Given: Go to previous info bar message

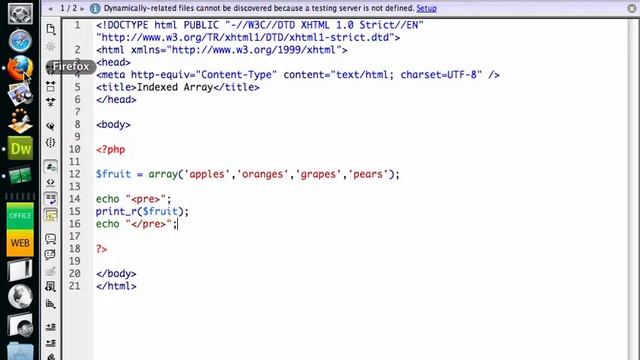Looking at the screenshot, I should tap(50, 8).
